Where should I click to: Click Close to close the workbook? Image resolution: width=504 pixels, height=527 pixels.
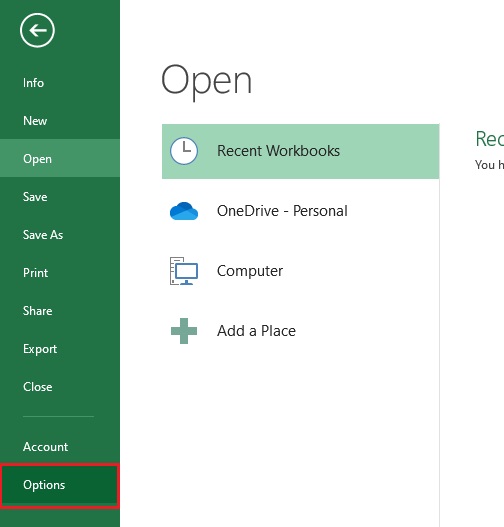click(60, 387)
